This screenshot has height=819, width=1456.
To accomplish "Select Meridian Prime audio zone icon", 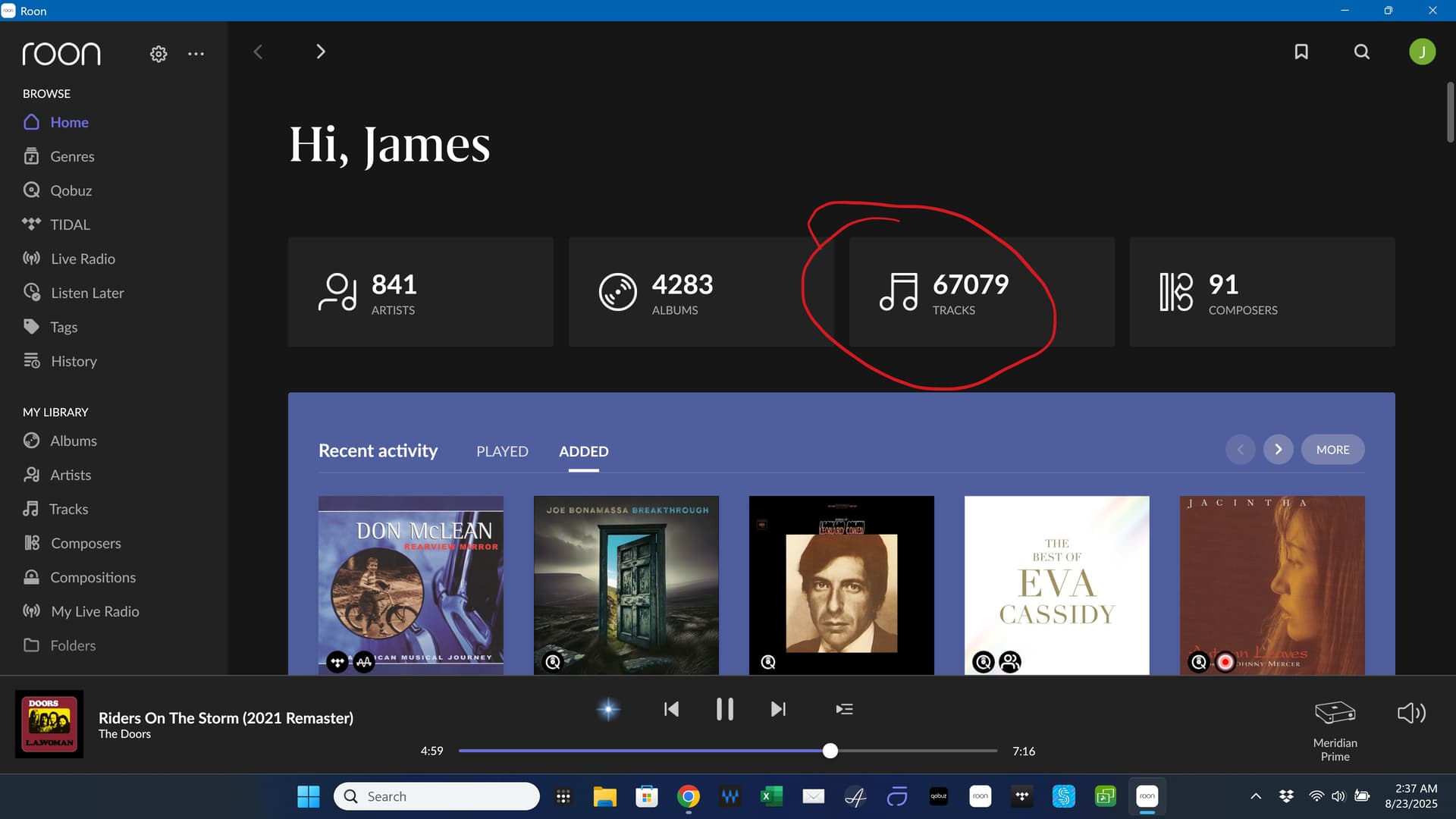I will [x=1335, y=713].
